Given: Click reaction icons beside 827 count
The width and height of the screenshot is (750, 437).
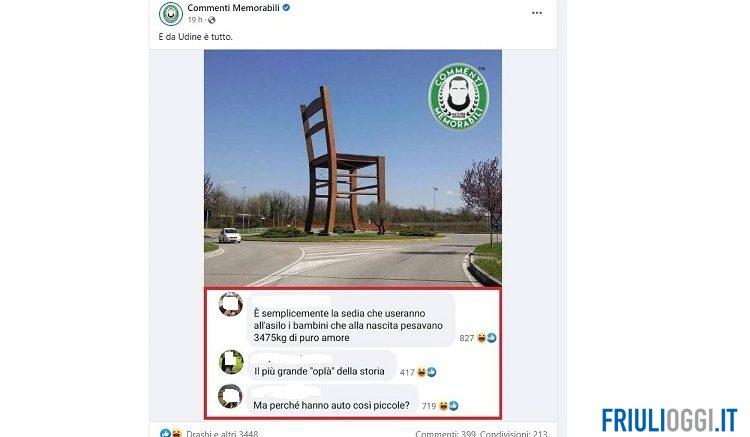Looking at the screenshot, I should point(486,338).
